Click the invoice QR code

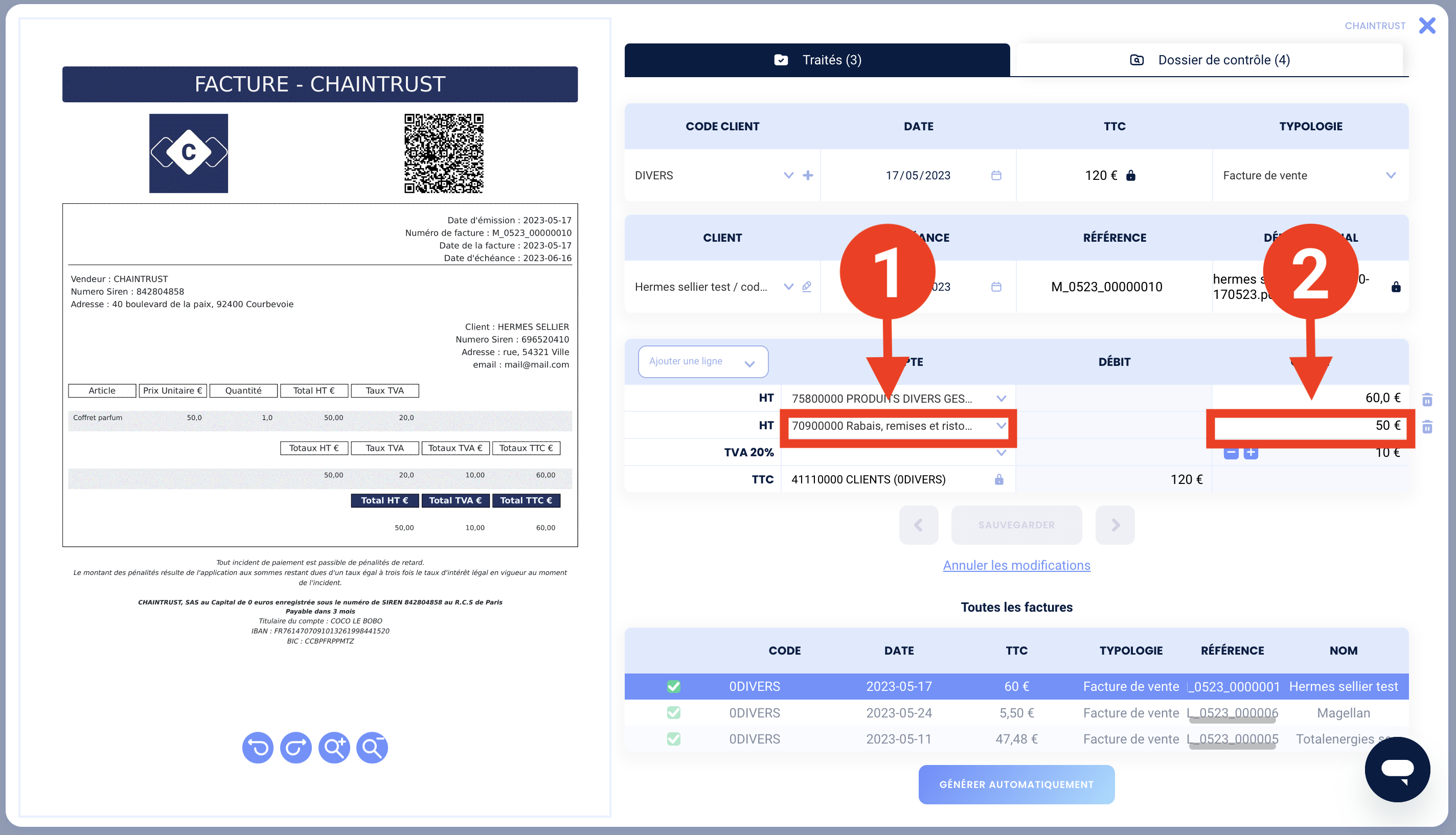click(444, 153)
